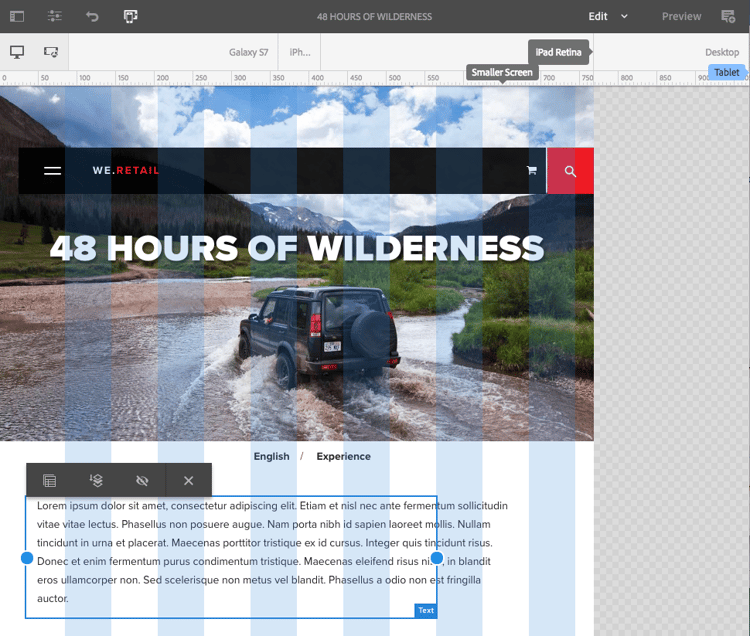Click the float to new line icon
The height and width of the screenshot is (636, 750).
(50, 480)
